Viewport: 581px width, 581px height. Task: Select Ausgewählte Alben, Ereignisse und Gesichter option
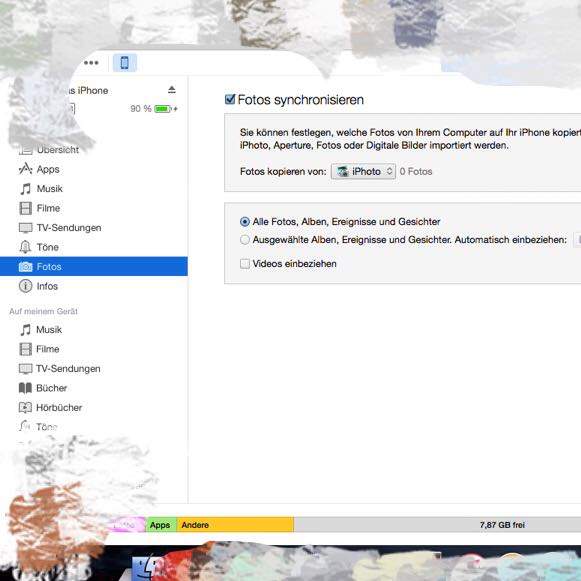tap(245, 240)
